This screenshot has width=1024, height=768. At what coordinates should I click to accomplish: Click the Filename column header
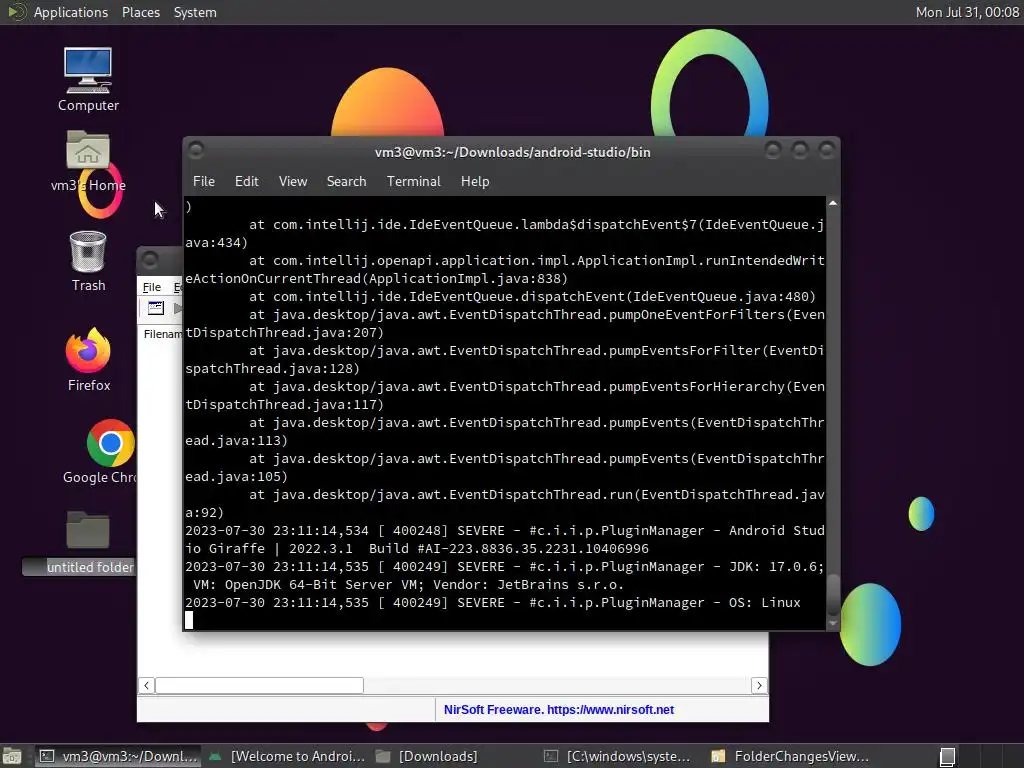[162, 334]
